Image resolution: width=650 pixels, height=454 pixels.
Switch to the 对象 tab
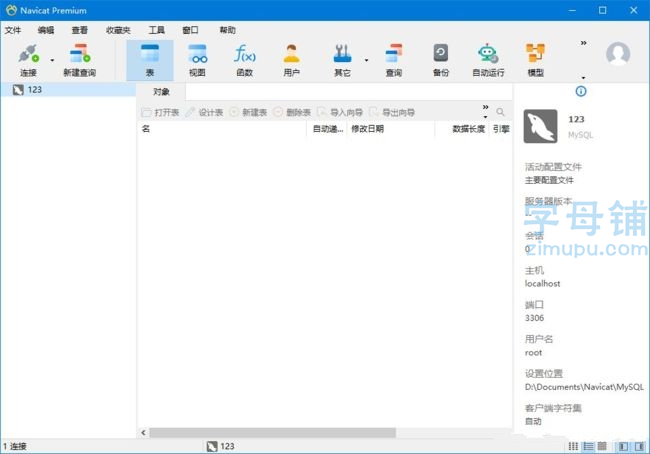(161, 92)
